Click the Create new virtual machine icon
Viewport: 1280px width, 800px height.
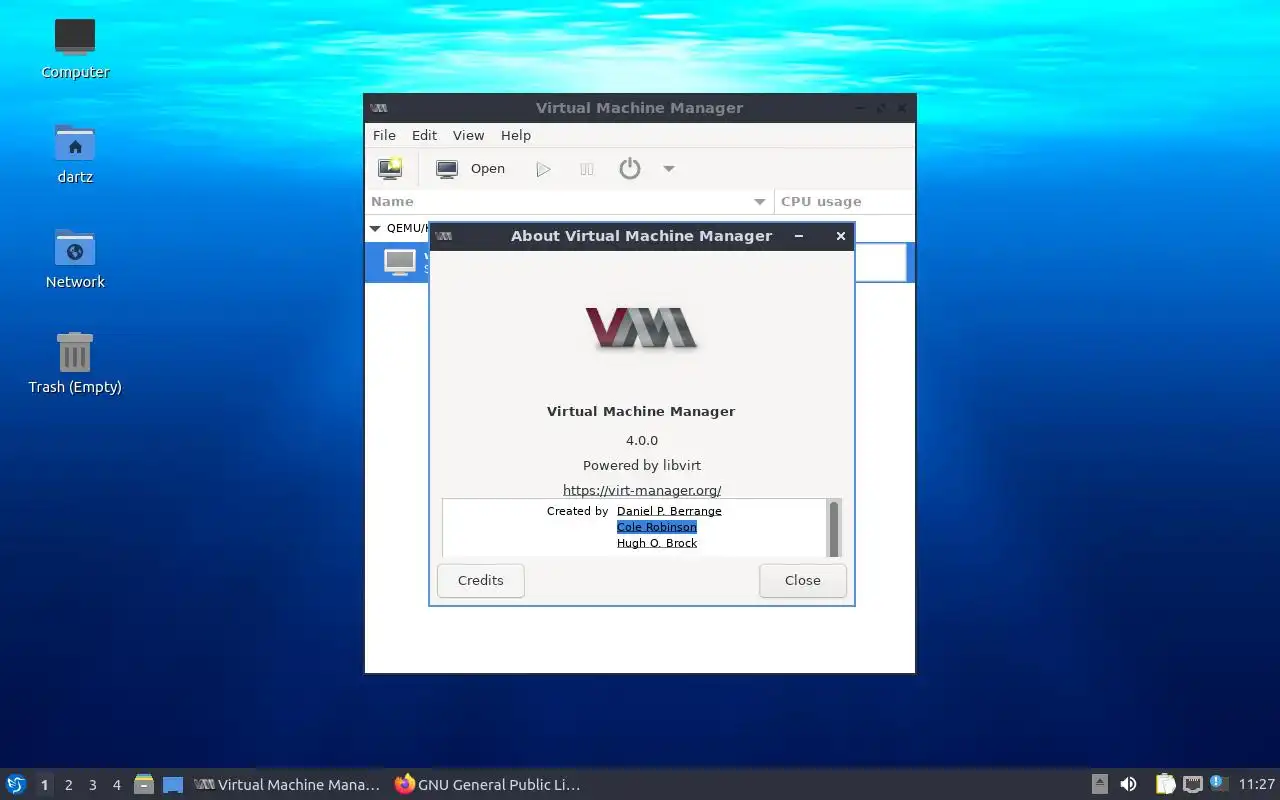390,169
